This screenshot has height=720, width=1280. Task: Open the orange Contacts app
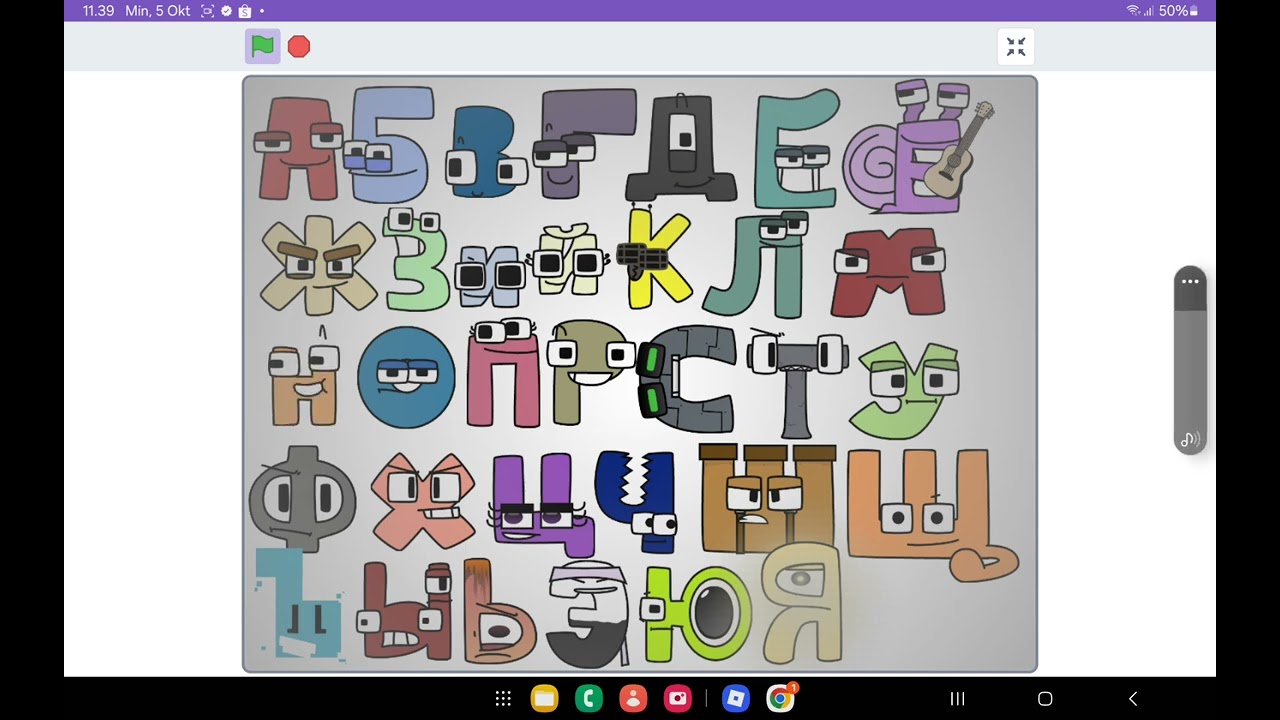(x=633, y=699)
